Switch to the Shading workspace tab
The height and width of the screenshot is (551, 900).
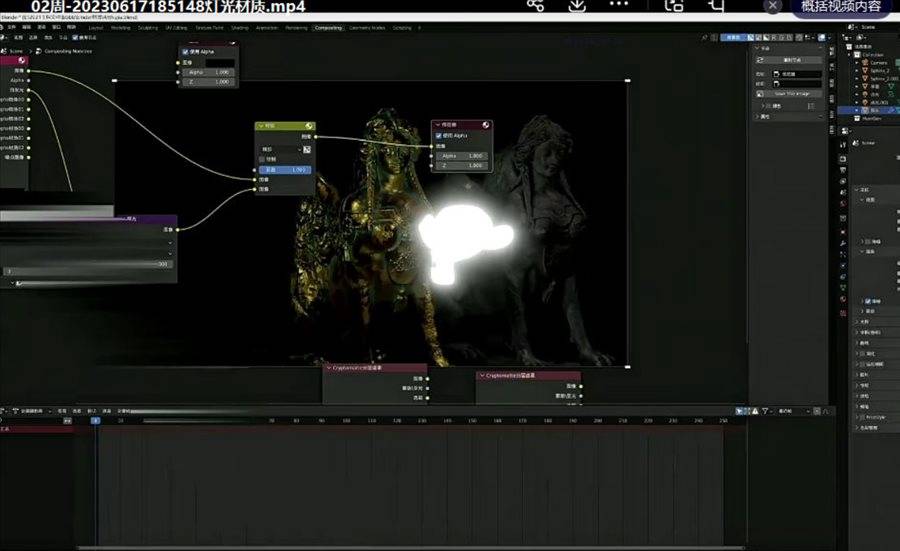click(x=240, y=28)
